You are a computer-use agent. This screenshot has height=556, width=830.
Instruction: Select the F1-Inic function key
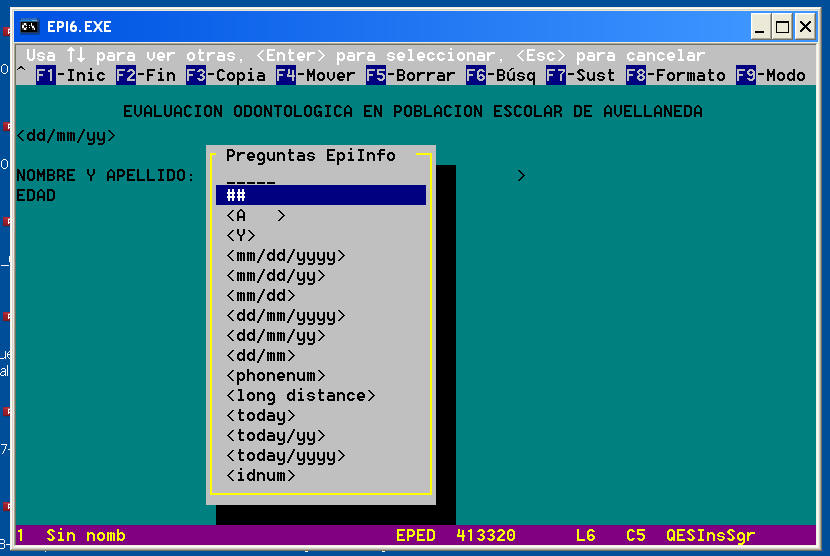[x=70, y=75]
